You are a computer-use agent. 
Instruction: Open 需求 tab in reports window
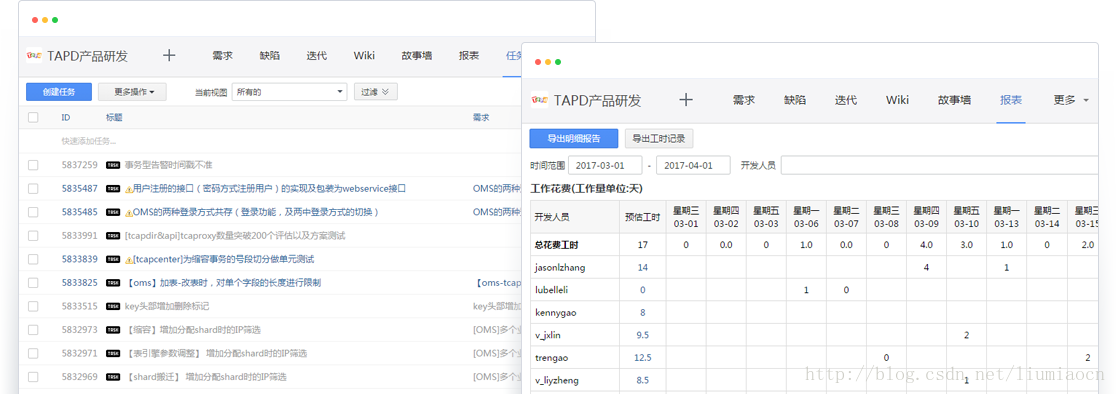coord(744,100)
